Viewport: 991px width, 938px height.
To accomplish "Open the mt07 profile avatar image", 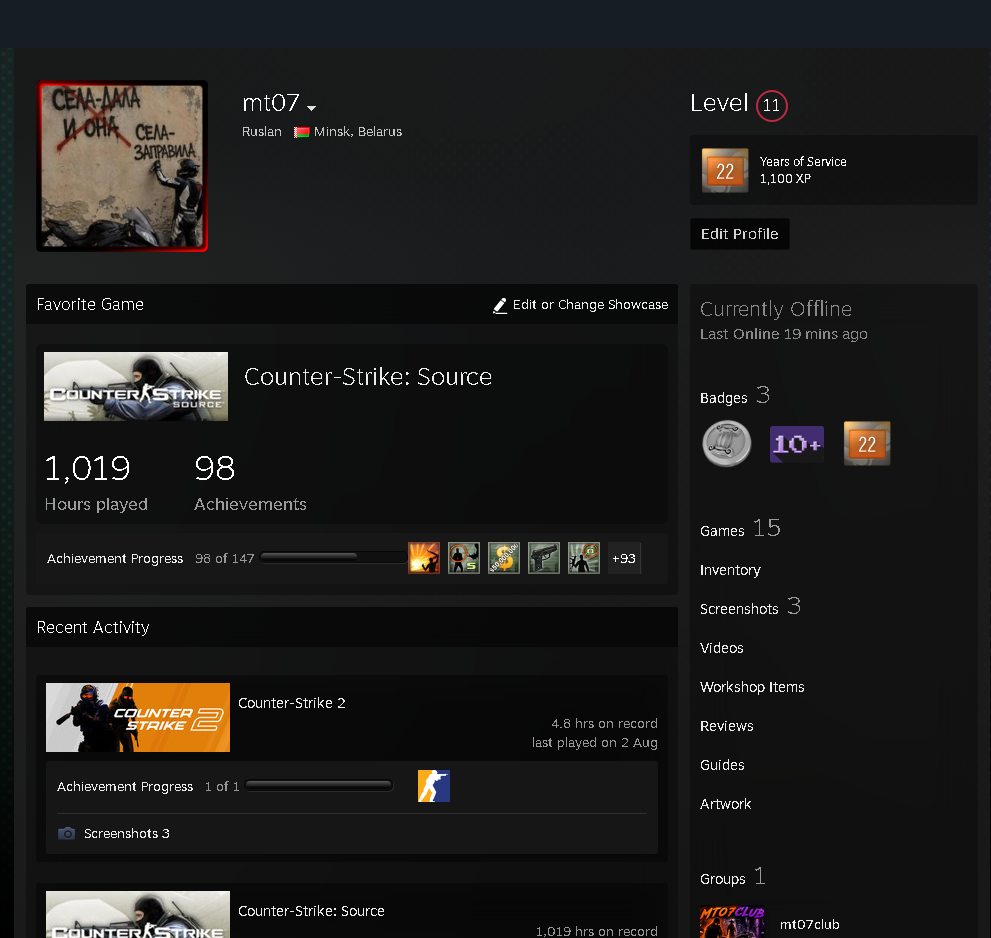I will click(x=122, y=166).
